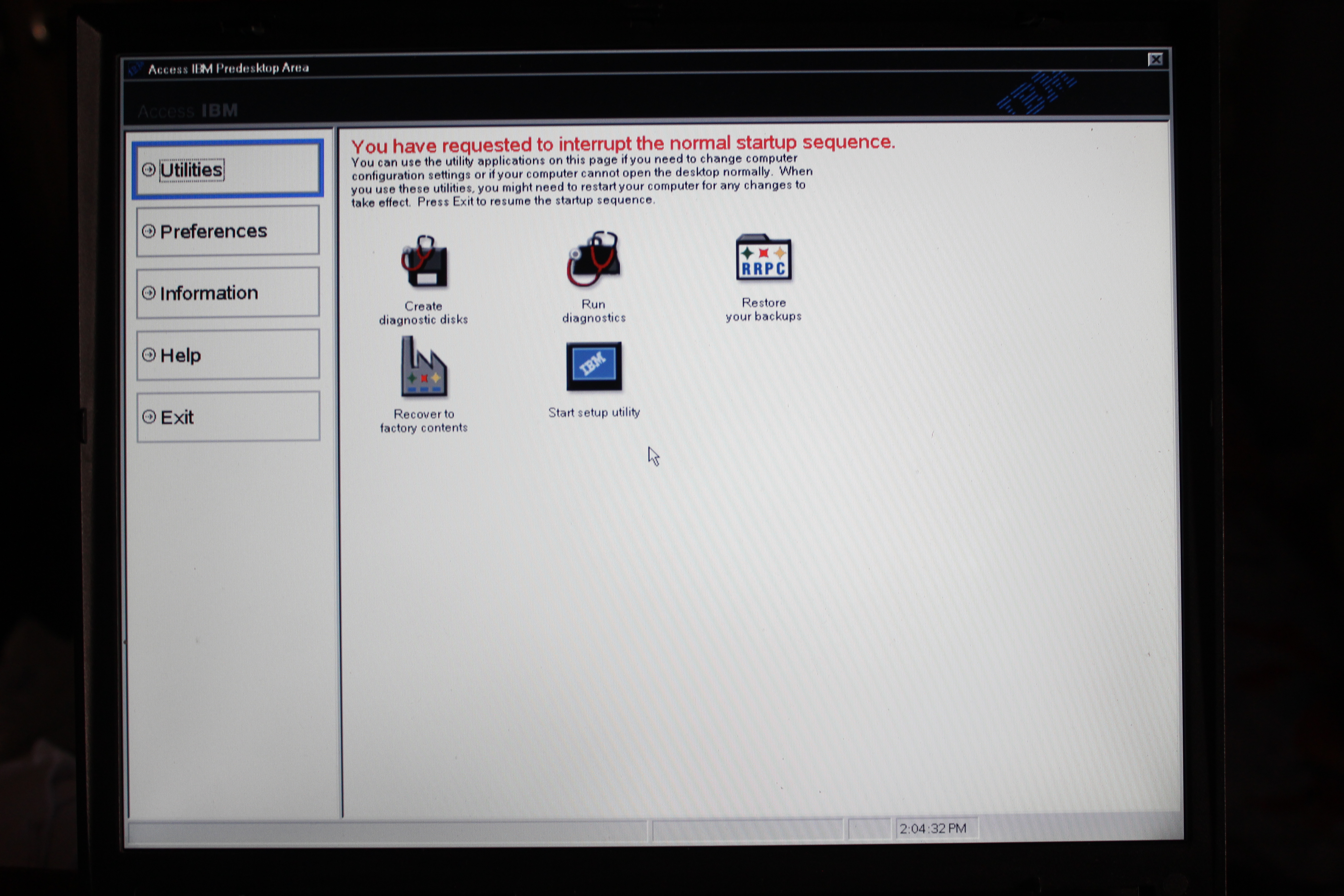1344x896 pixels.
Task: Click the arrow icon beside Exit
Action: 149,417
